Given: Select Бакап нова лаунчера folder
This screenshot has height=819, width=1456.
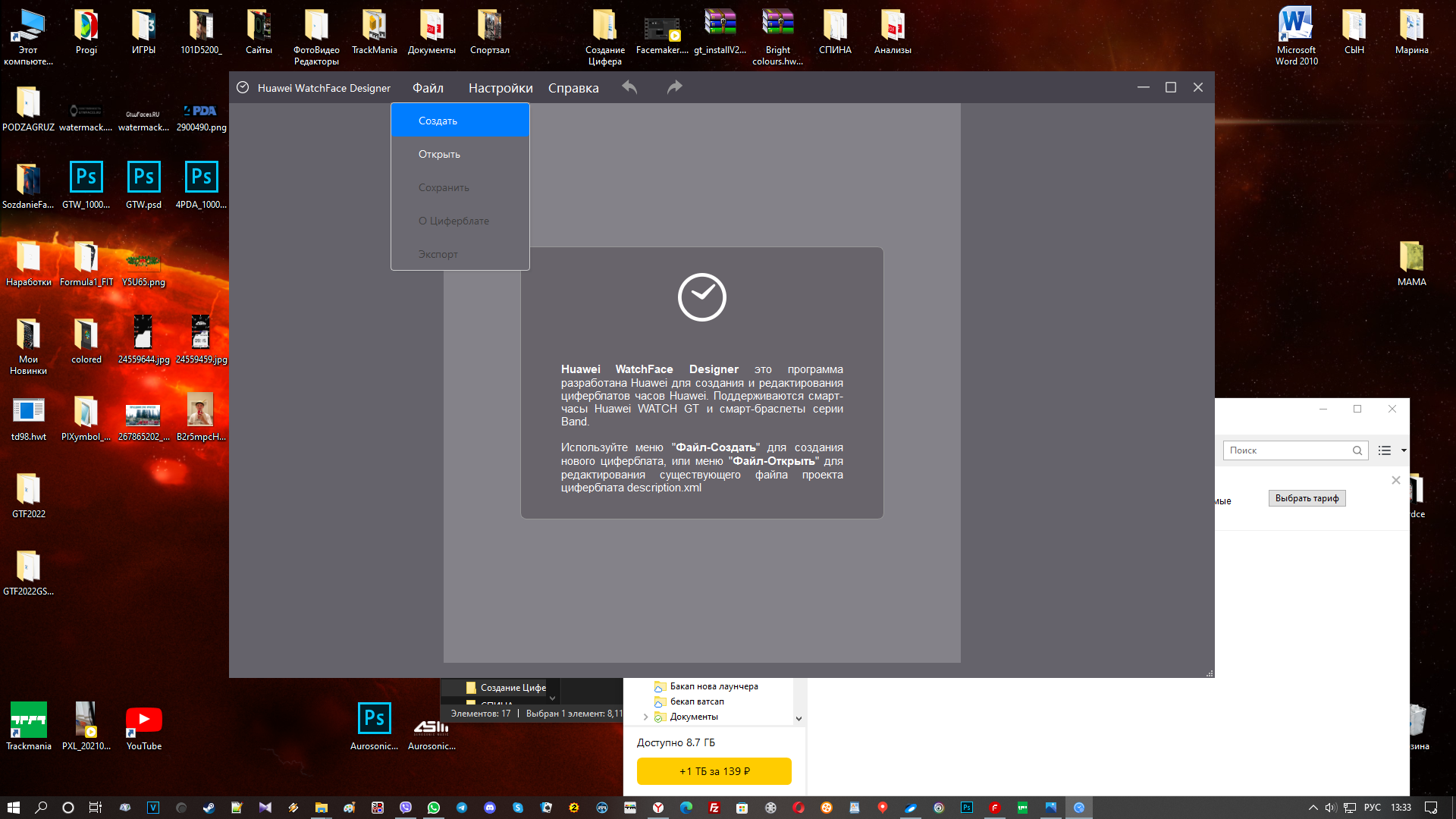Looking at the screenshot, I should click(x=706, y=686).
